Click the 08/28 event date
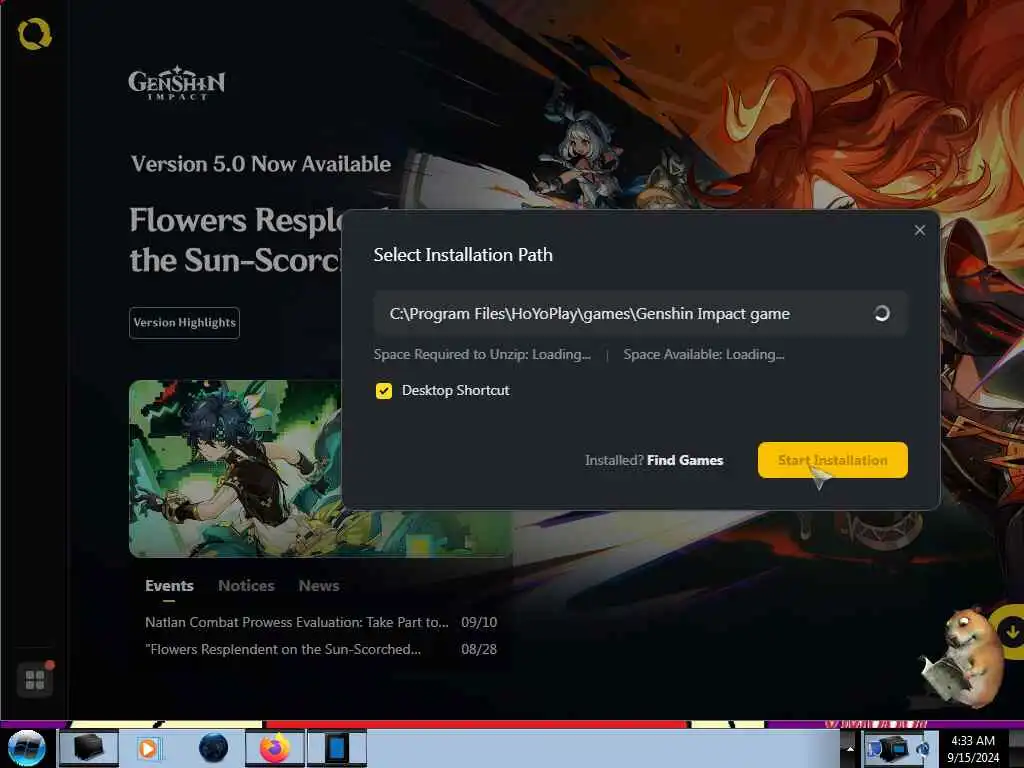The width and height of the screenshot is (1024, 768). (479, 649)
